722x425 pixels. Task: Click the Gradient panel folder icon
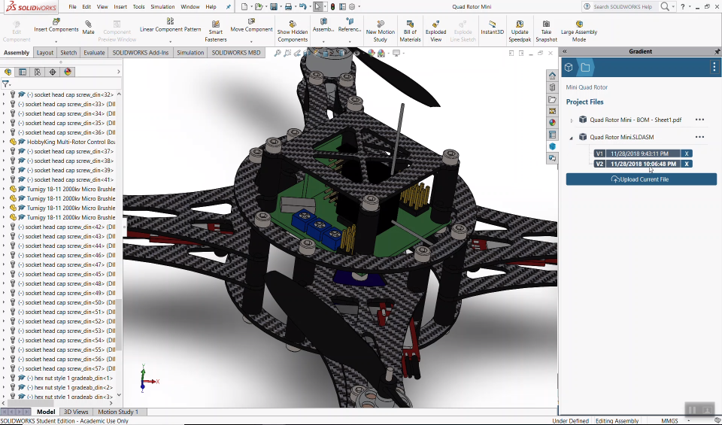pos(585,68)
